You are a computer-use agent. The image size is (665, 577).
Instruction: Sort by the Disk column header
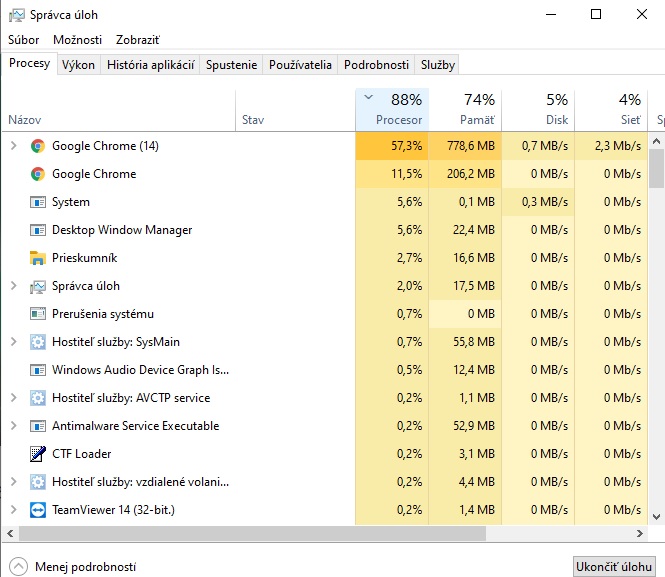538,110
